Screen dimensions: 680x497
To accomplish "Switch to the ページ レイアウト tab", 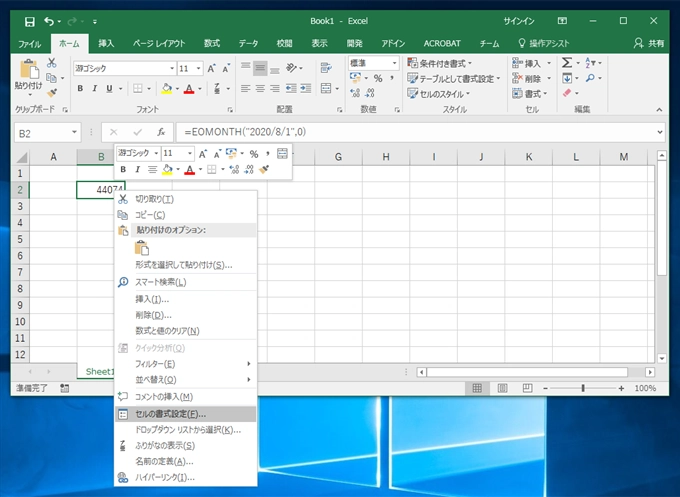I will [x=159, y=43].
